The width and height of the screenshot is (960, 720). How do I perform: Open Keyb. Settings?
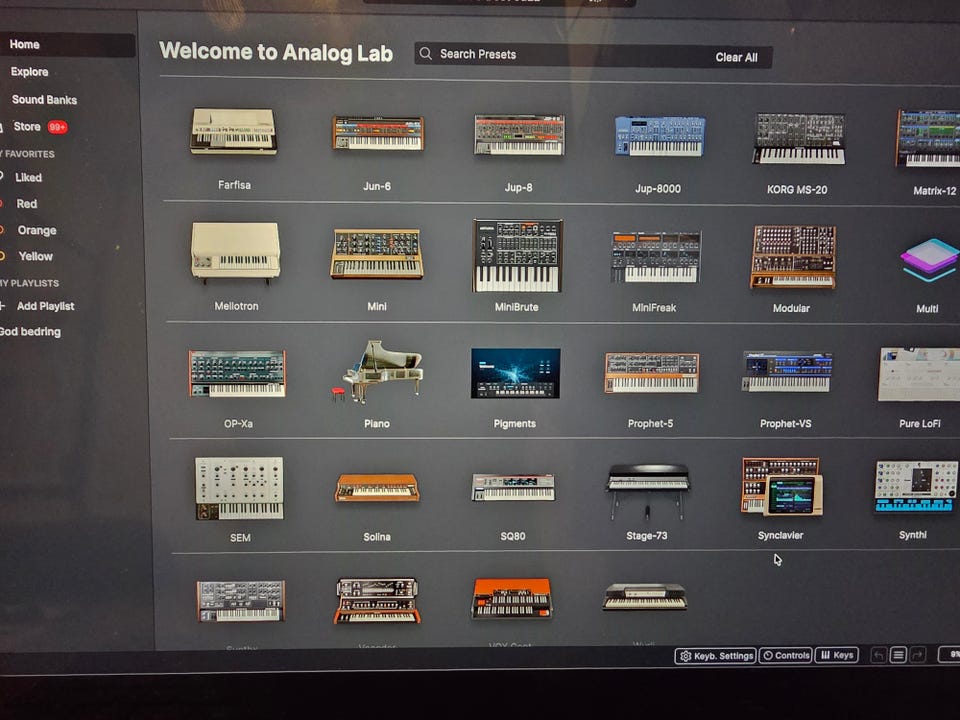(x=716, y=656)
